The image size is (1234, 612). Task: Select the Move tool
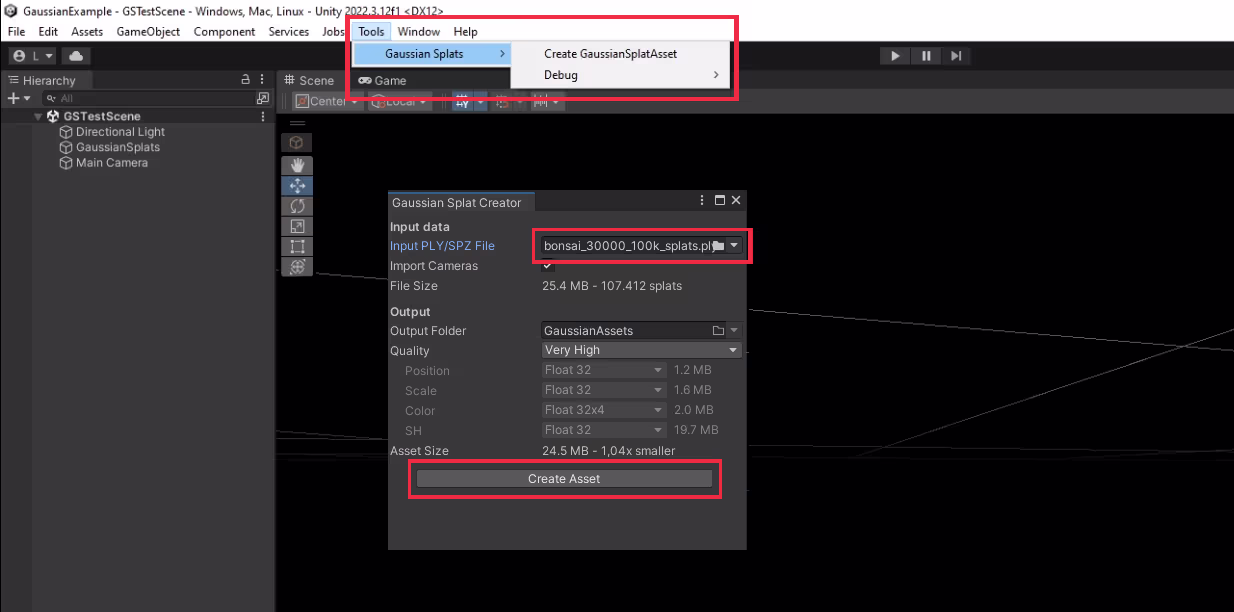pyautogui.click(x=296, y=185)
